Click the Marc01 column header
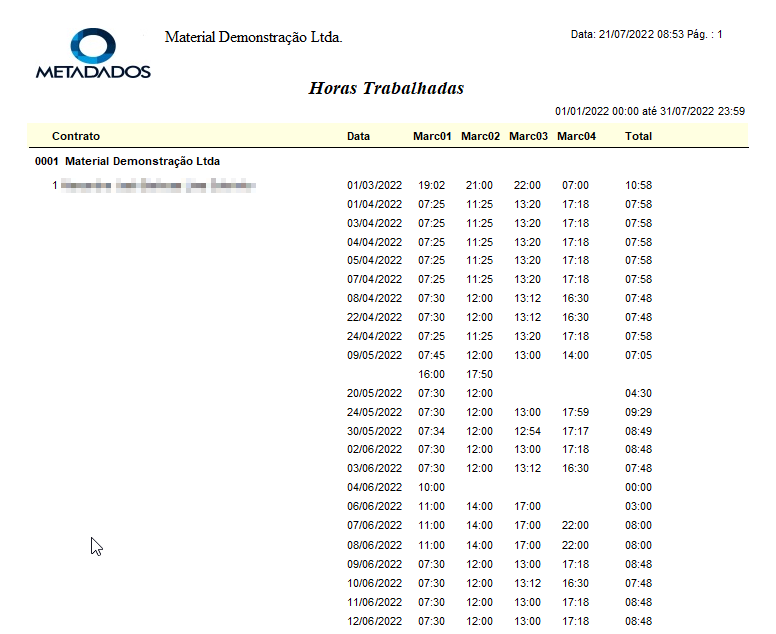 click(432, 136)
